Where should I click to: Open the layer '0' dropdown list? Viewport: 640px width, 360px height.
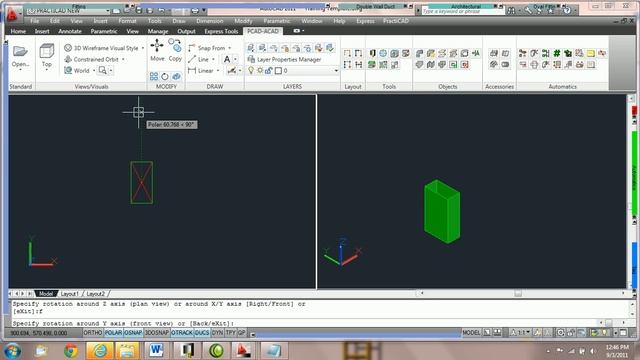pyautogui.click(x=336, y=71)
